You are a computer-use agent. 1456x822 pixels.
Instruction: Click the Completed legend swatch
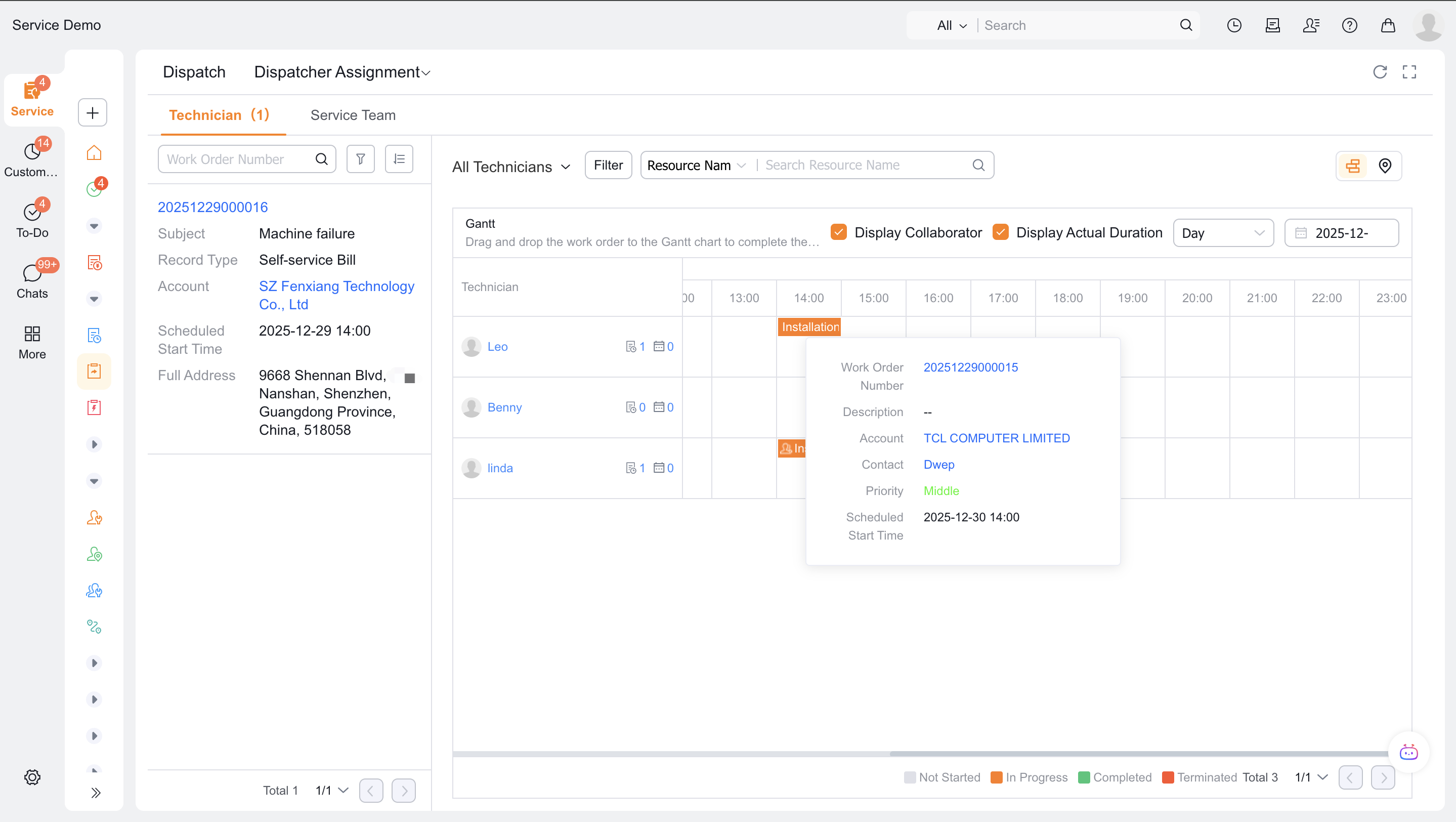click(1084, 777)
